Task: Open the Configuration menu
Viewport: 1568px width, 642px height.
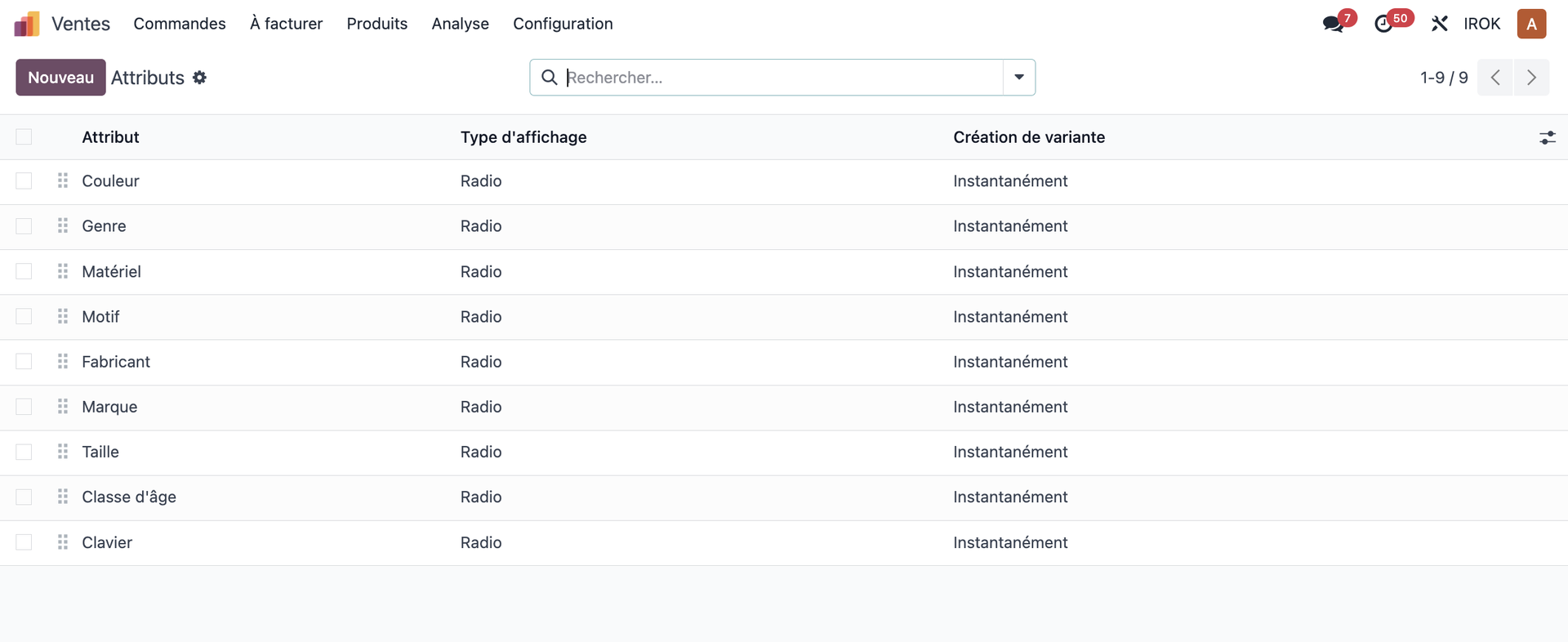Action: (563, 24)
